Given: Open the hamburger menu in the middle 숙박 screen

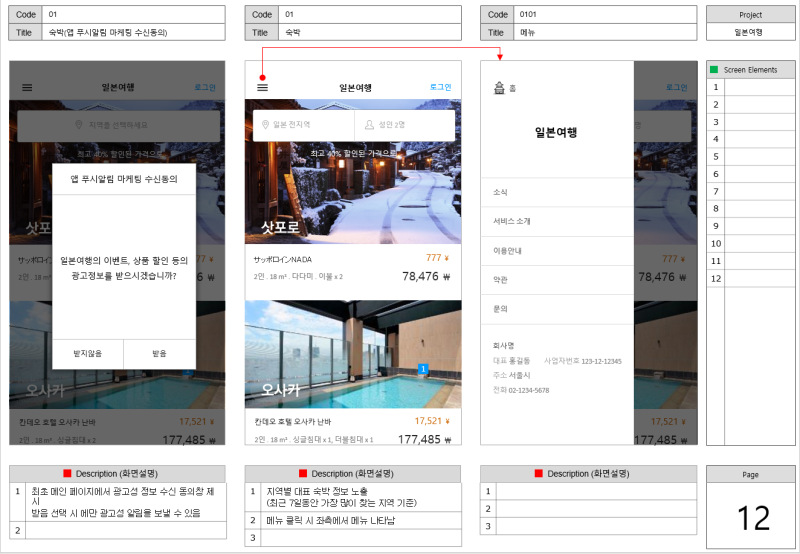Looking at the screenshot, I should tap(262, 87).
